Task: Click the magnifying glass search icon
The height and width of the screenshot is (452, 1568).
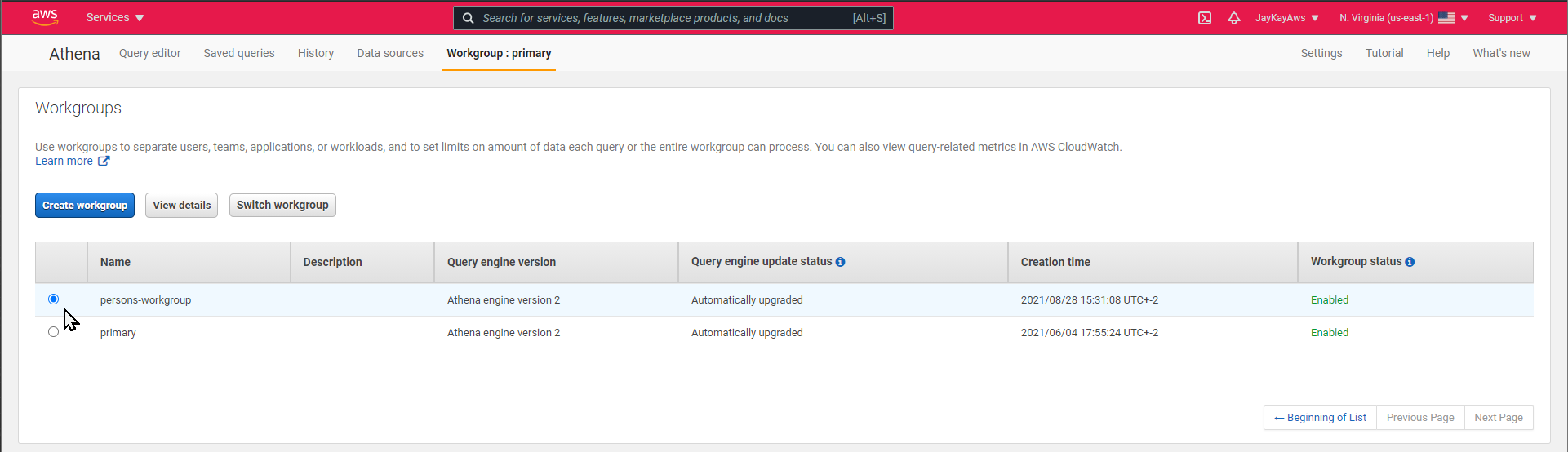Action: (469, 18)
